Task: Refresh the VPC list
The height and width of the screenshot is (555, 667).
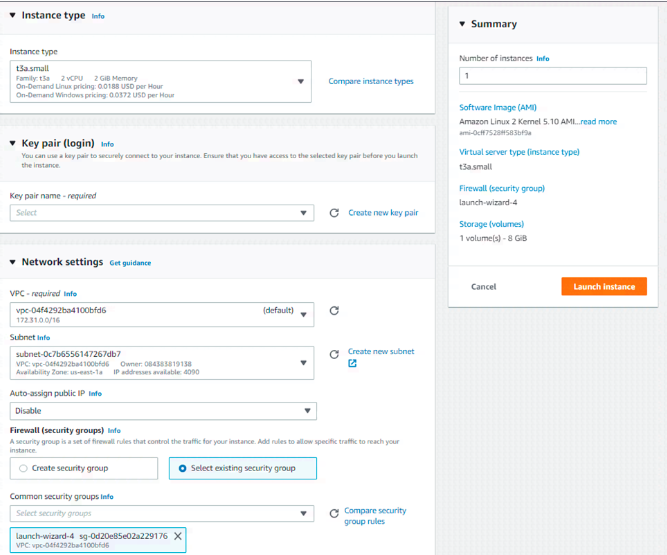Action: [334, 310]
